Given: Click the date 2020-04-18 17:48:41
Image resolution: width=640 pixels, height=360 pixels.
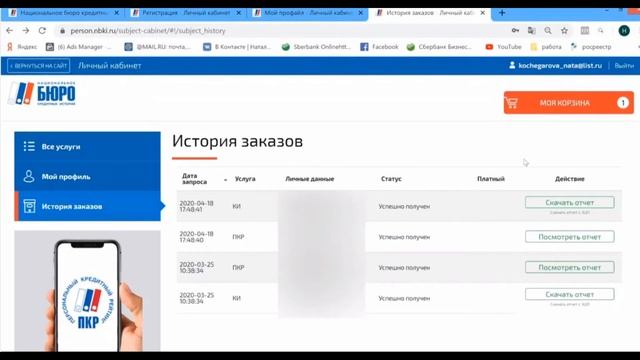Looking at the screenshot, I should (x=197, y=206).
